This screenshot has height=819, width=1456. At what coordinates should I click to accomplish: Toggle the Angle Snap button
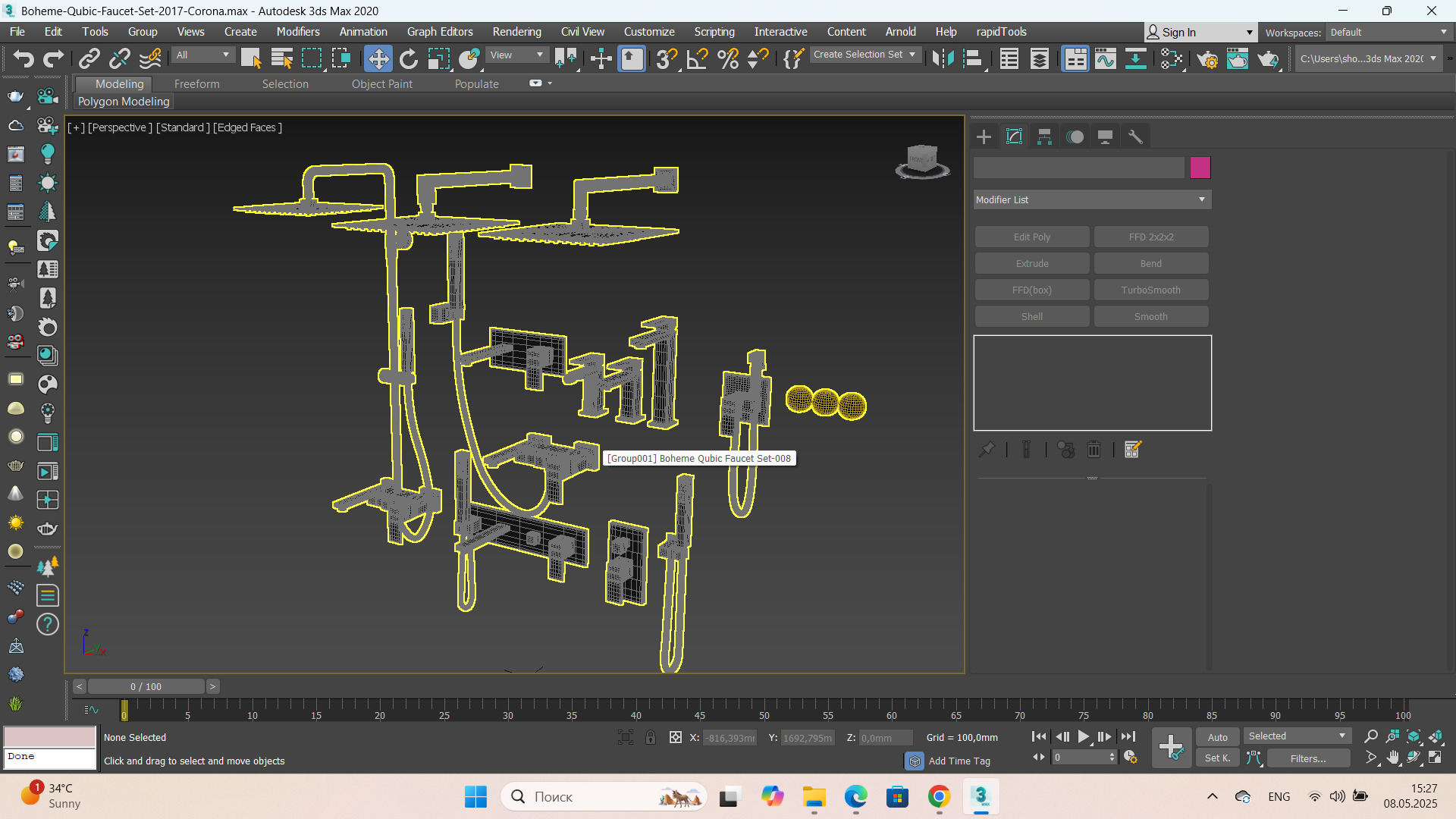(x=697, y=58)
